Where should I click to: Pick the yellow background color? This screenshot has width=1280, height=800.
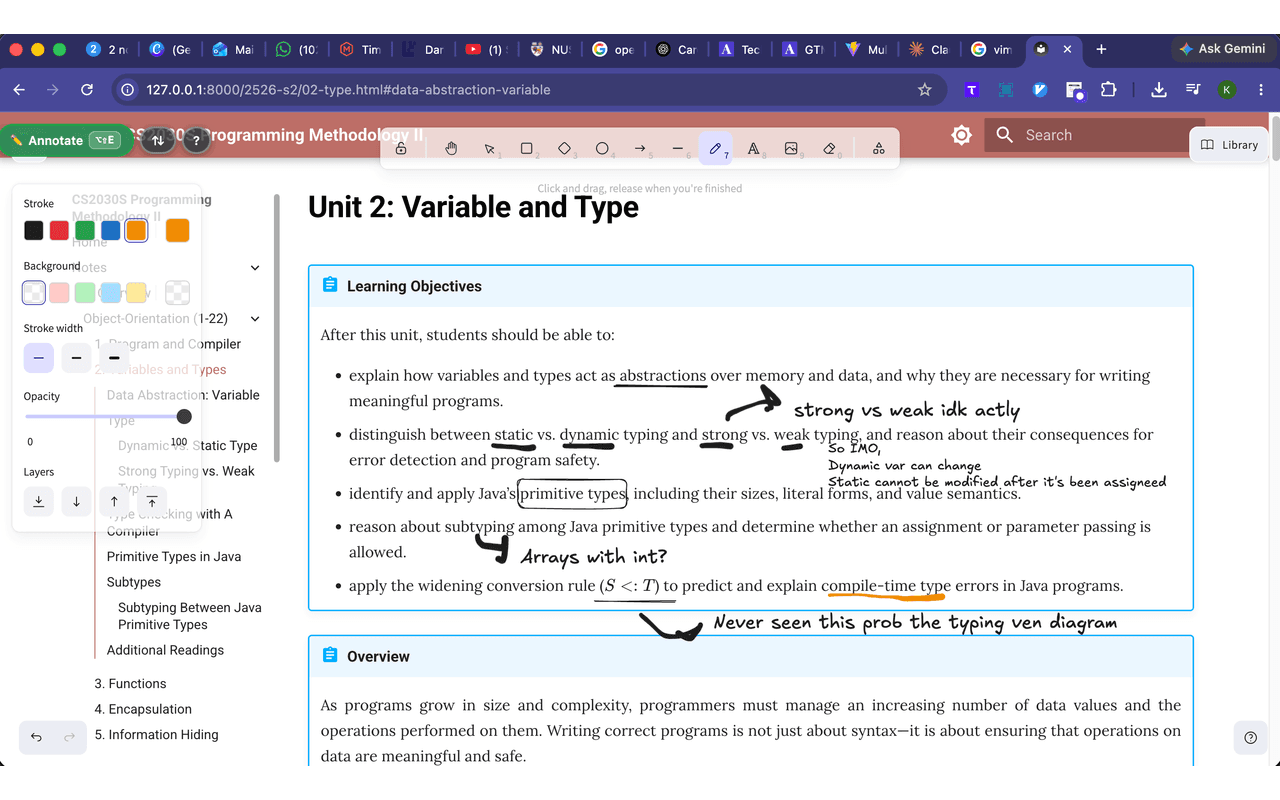point(137,293)
